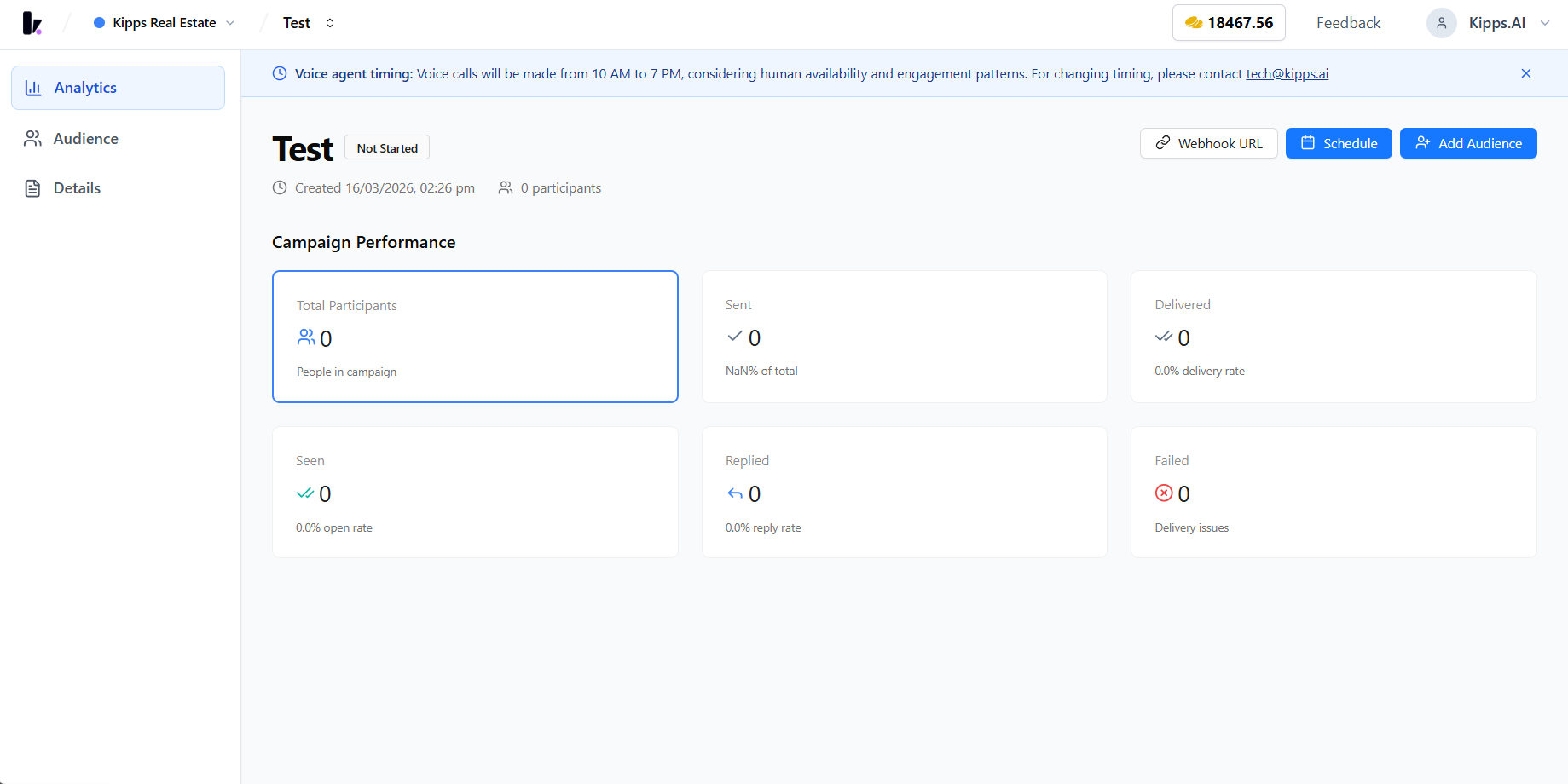Click the Schedule button
Screen dimensions: 1568x784
coord(1339,143)
